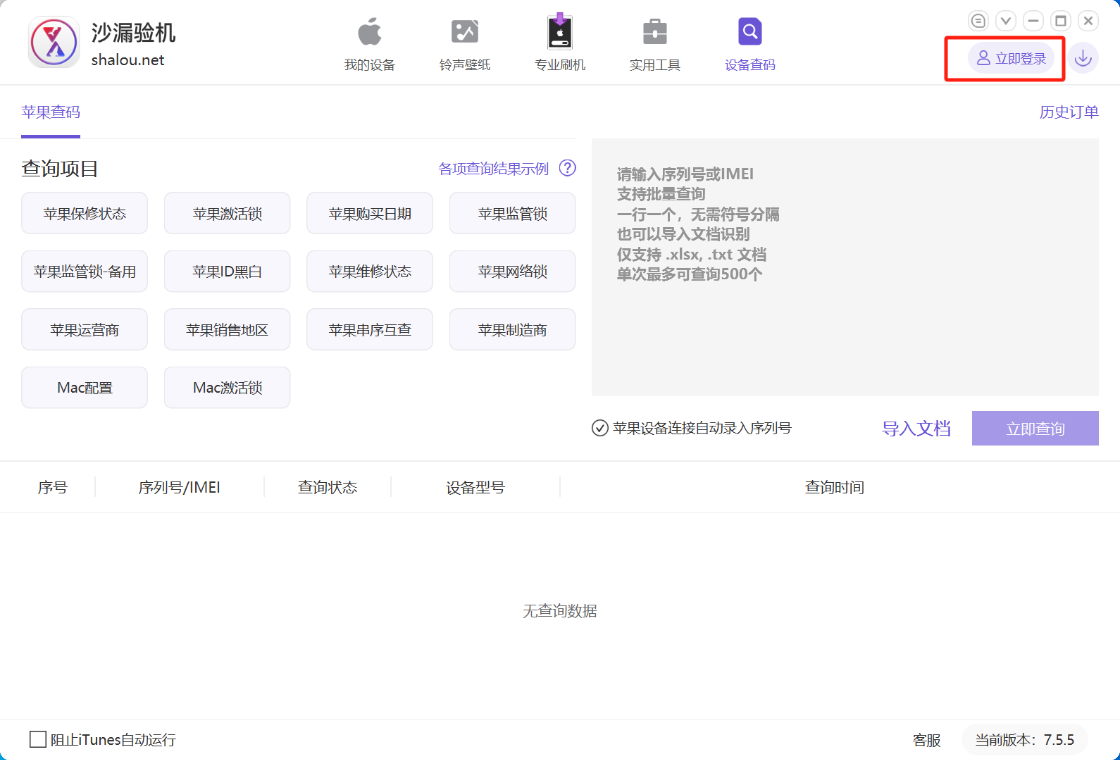The image size is (1120, 760).
Task: Click the serial number/IMEI input area
Action: [x=845, y=267]
